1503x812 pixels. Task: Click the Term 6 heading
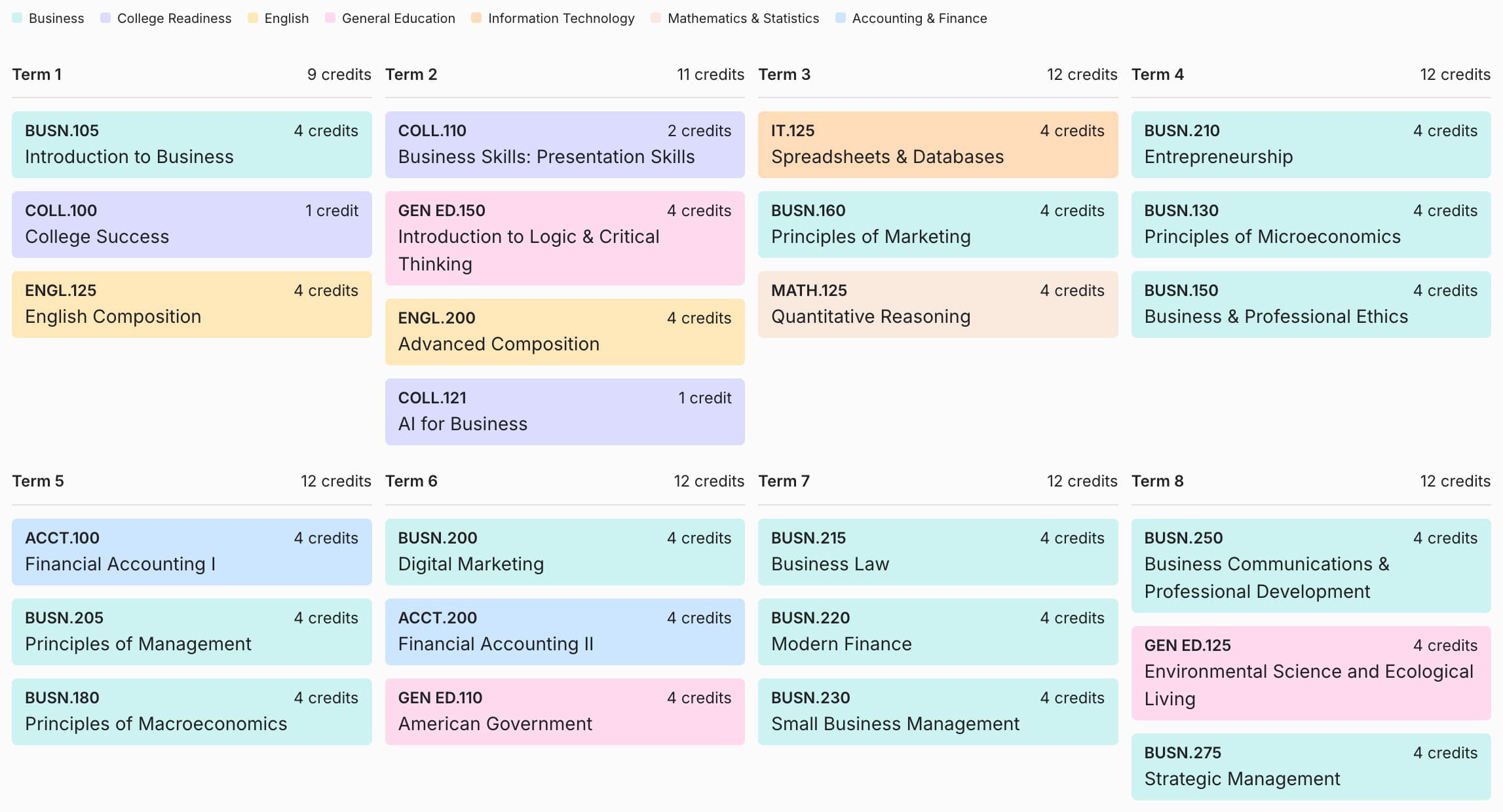click(x=411, y=481)
